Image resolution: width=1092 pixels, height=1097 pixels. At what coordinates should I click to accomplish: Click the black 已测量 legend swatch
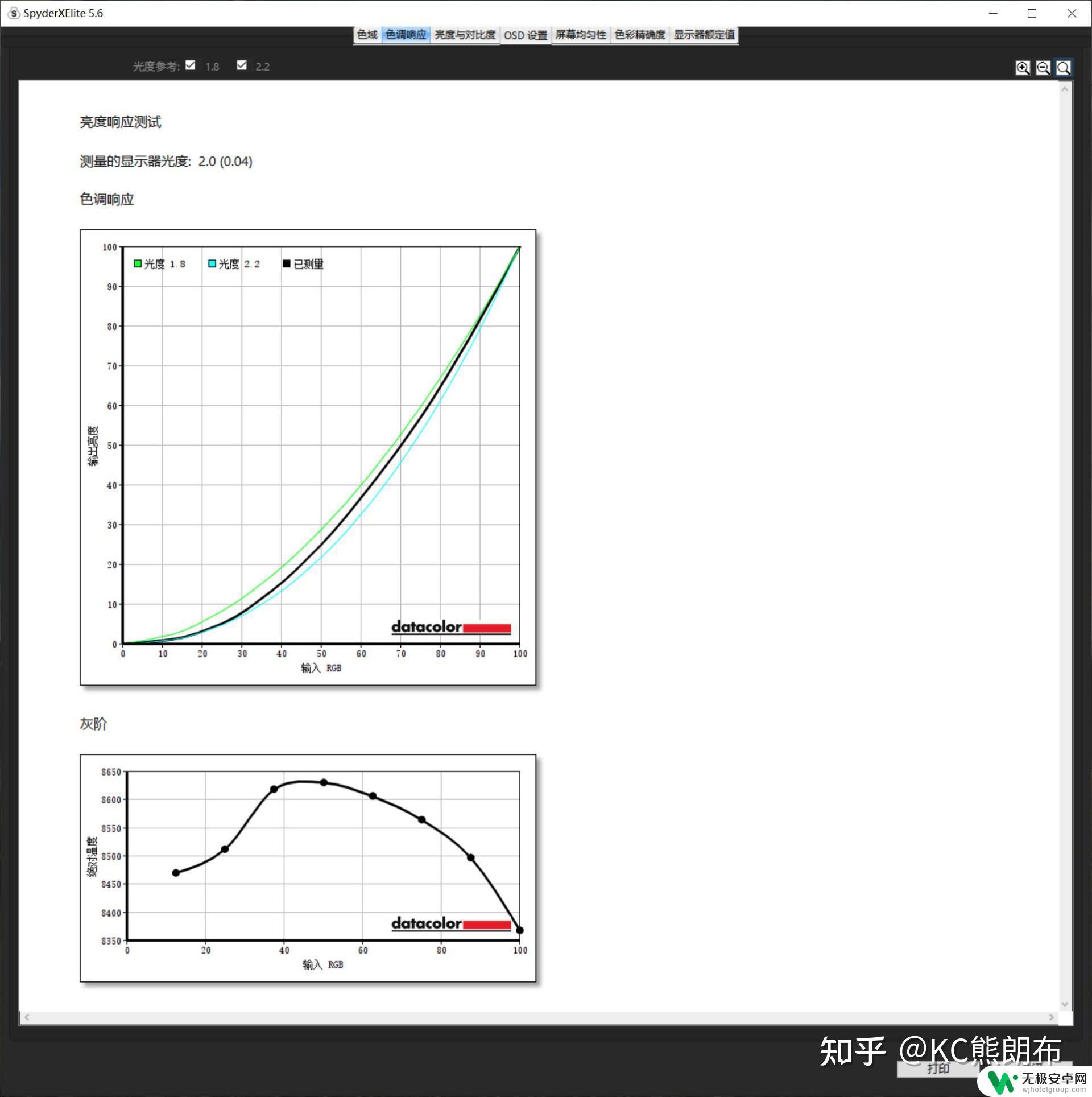[287, 263]
